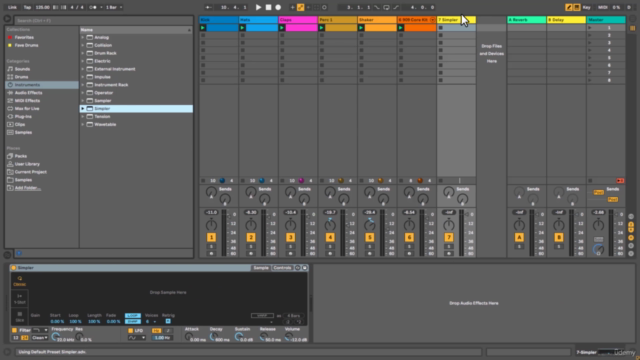Select the Audio Effects category
640x360 pixels.
(x=28, y=93)
